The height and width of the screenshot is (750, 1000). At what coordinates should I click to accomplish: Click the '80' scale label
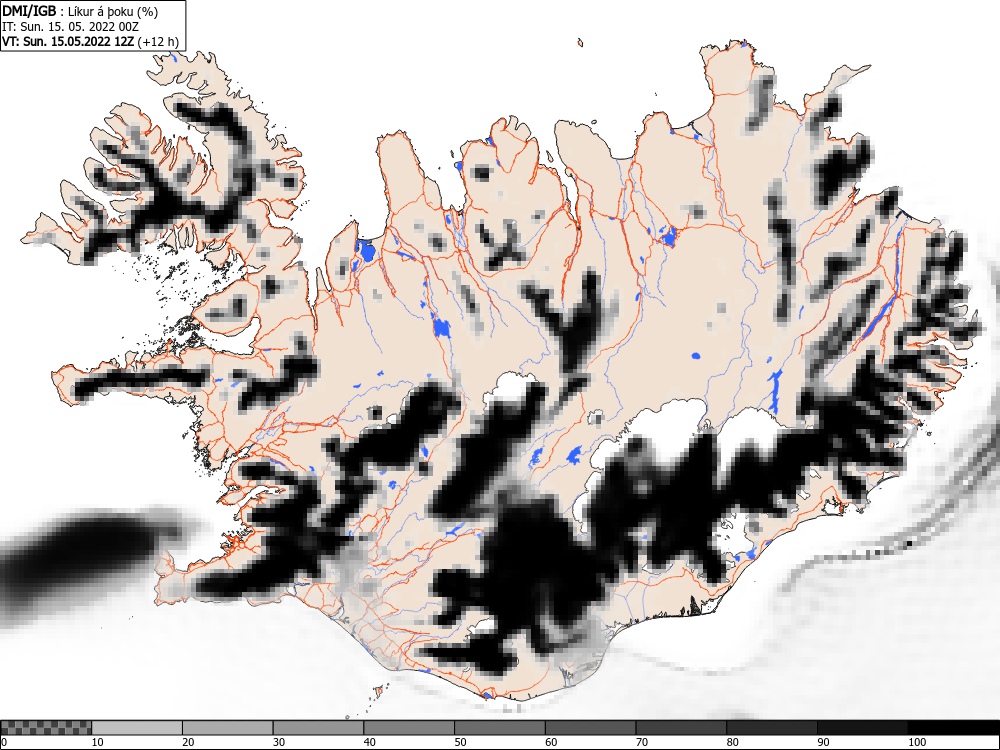pyautogui.click(x=732, y=742)
